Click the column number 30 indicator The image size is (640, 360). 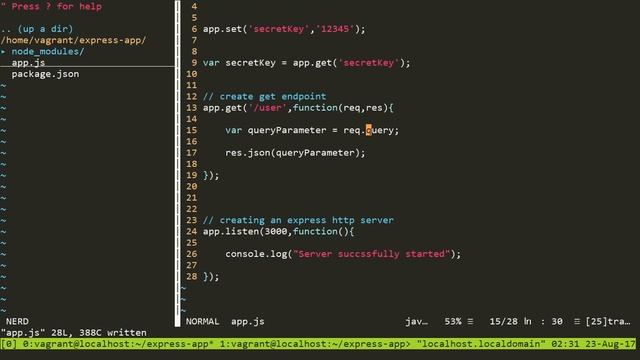(557, 322)
